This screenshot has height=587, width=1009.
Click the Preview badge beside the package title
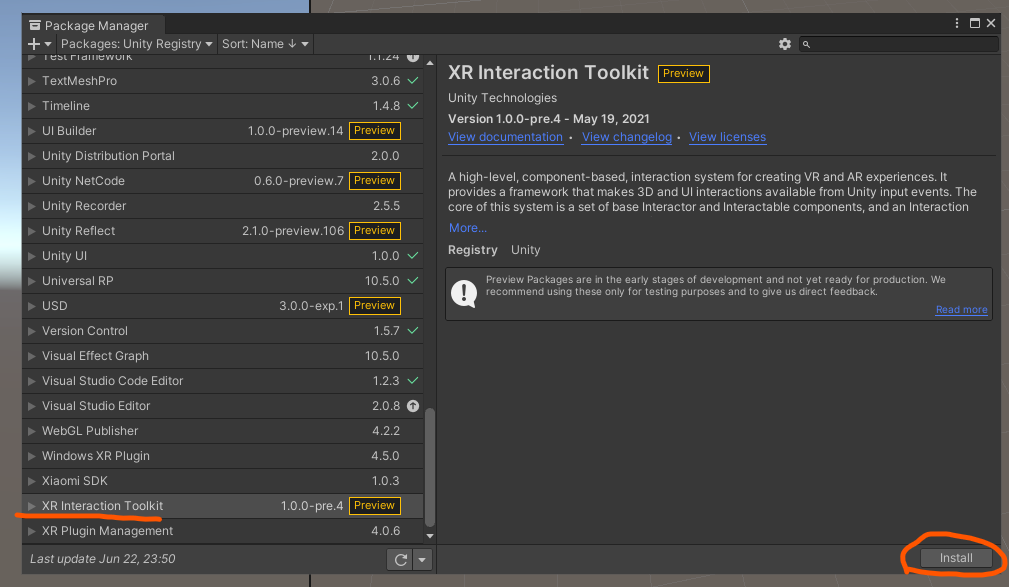tap(683, 73)
